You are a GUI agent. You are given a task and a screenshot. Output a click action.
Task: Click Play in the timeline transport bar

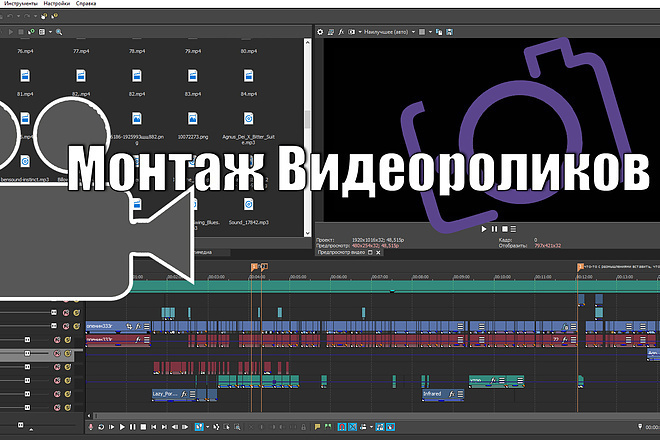pos(122,427)
